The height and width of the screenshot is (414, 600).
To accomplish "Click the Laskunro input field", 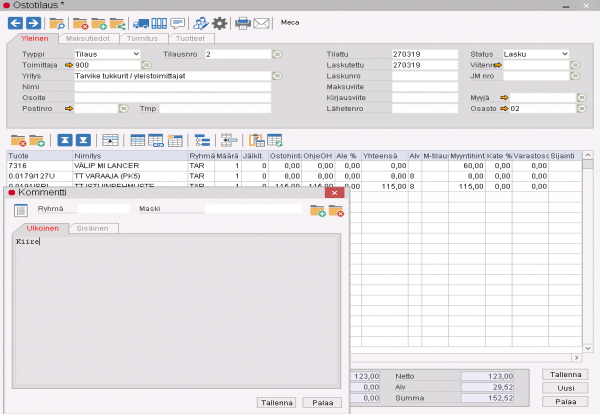I will pos(425,76).
